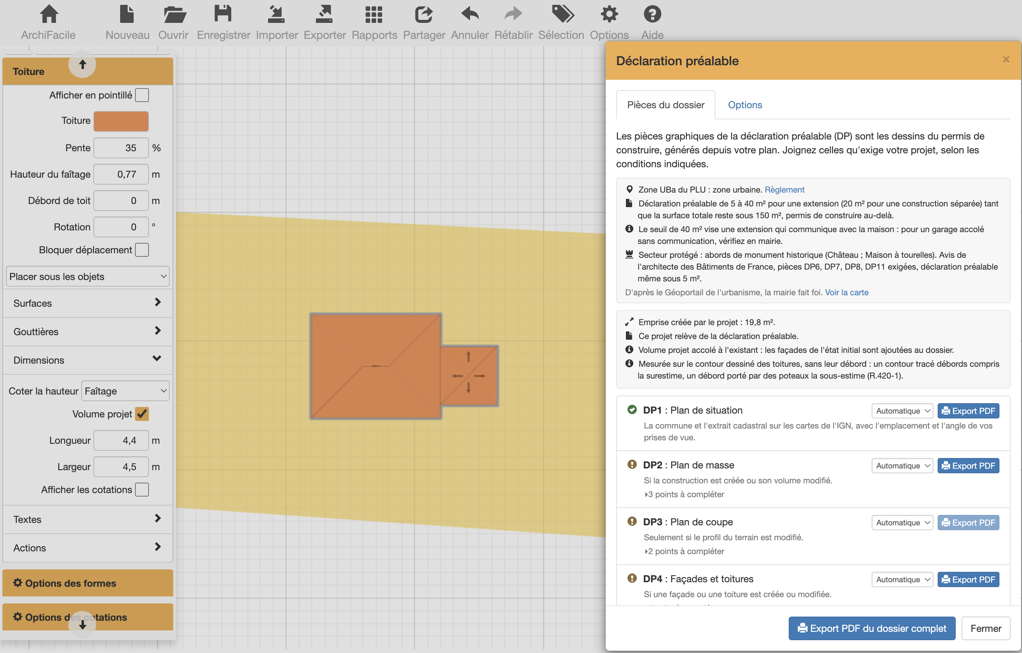Expand the Actions section
Viewport: 1022px width, 653px height.
coord(88,548)
